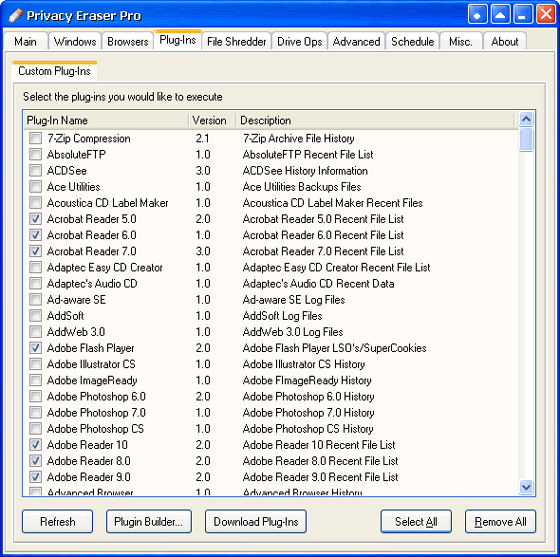The height and width of the screenshot is (557, 560).
Task: Uncheck Adobe Flash Player plug-in
Action: click(35, 348)
